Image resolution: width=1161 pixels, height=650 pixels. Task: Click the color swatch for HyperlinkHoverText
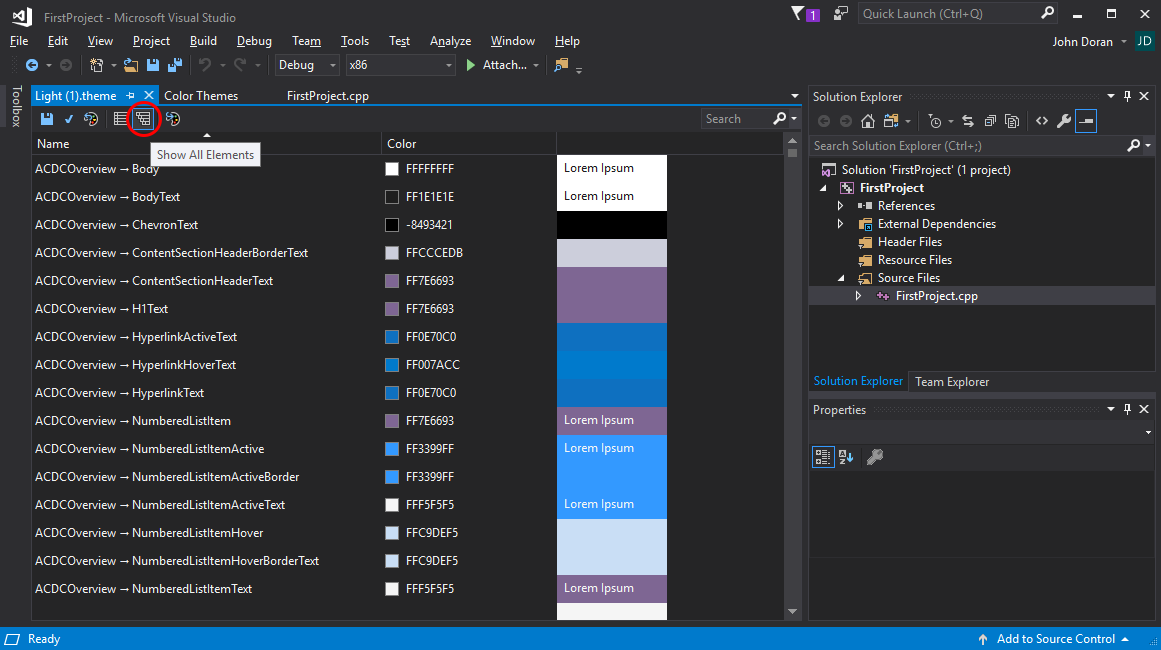point(392,365)
